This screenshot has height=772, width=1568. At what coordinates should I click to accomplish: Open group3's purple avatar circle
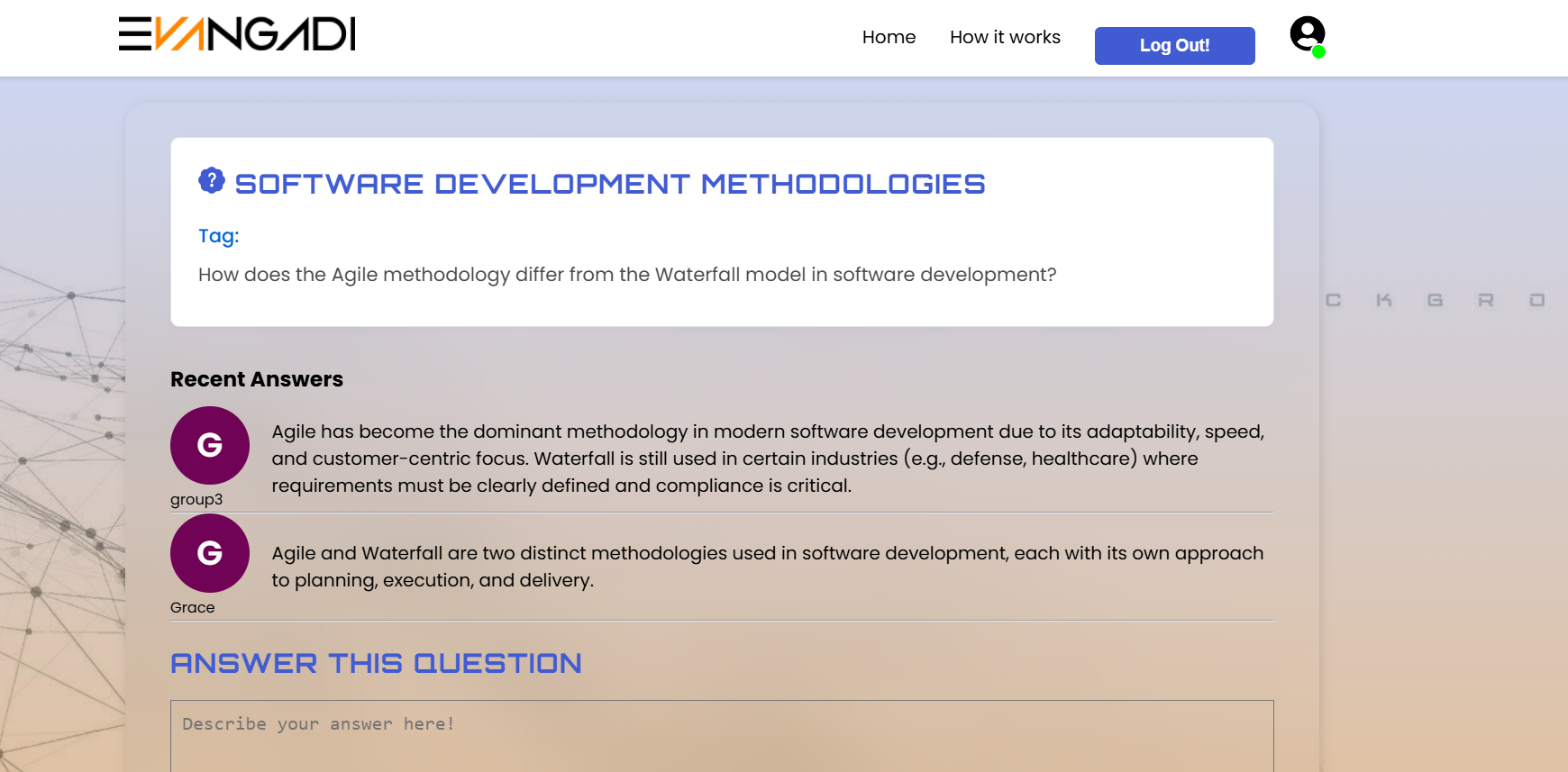[209, 445]
